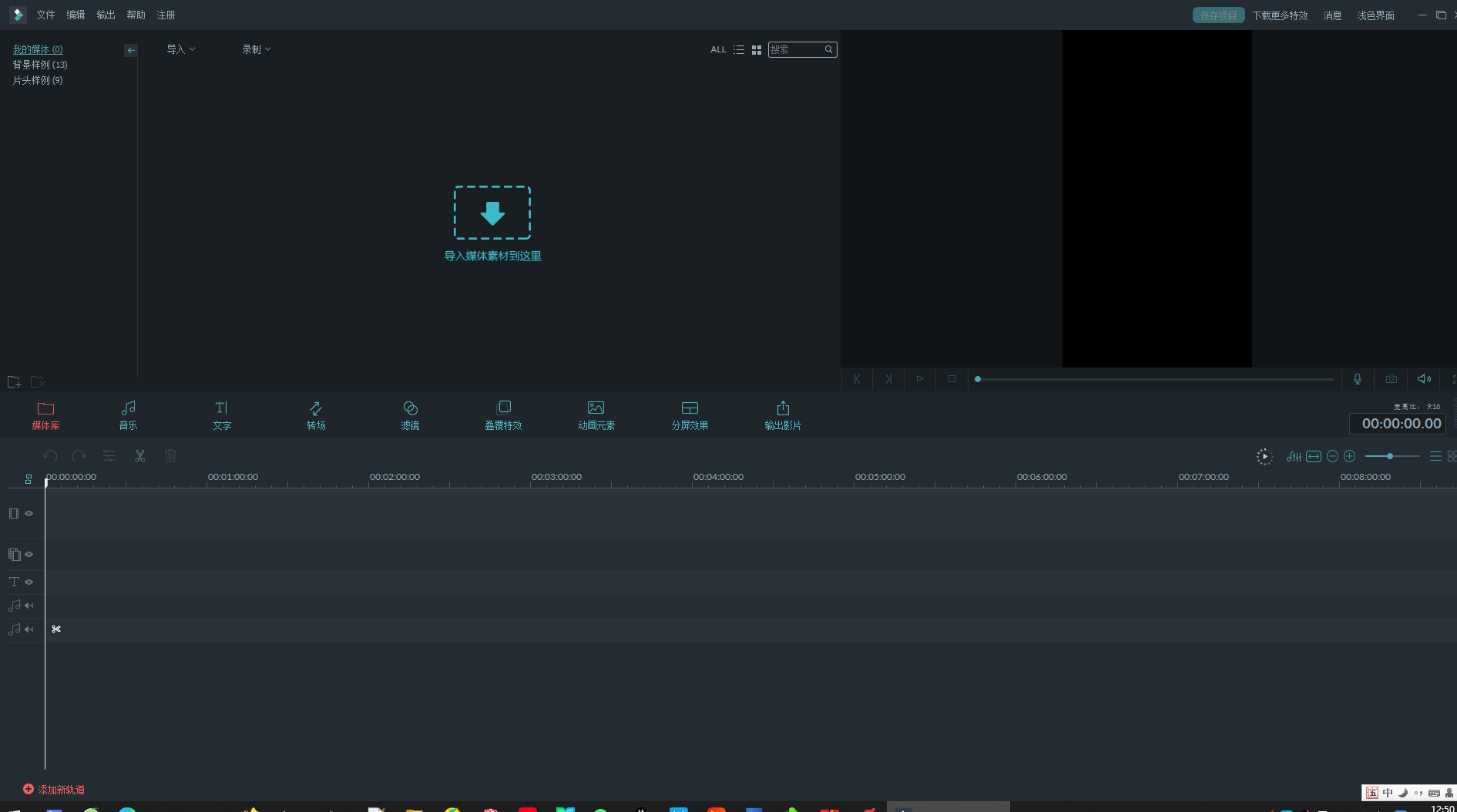This screenshot has width=1457, height=812.
Task: Click the ALL media filter
Action: coord(718,49)
